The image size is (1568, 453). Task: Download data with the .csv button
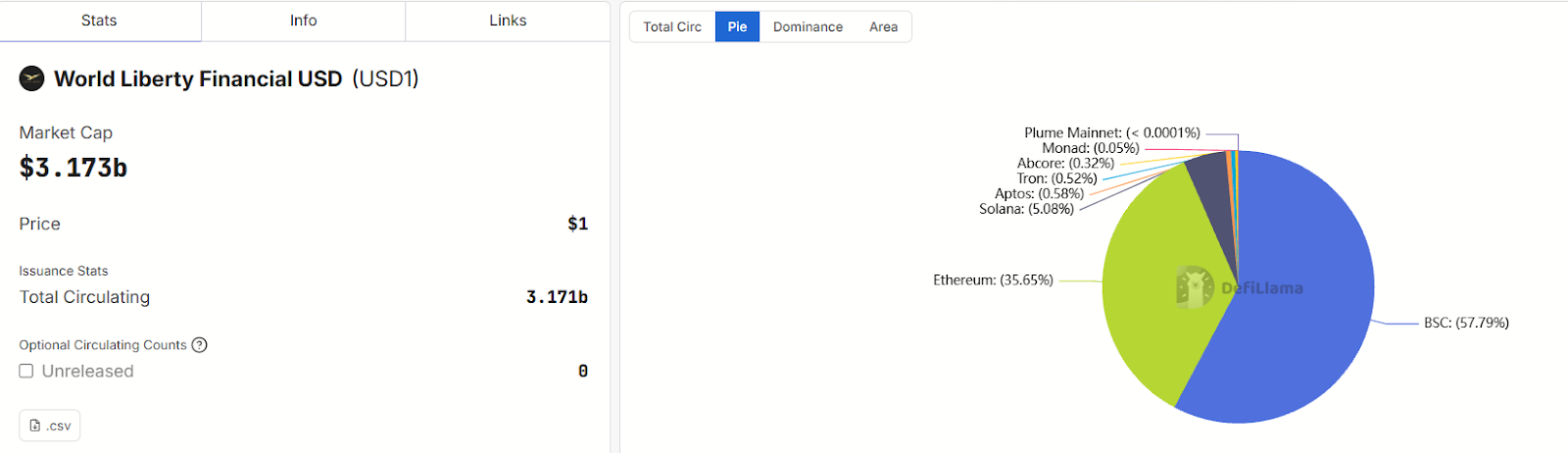pos(50,426)
